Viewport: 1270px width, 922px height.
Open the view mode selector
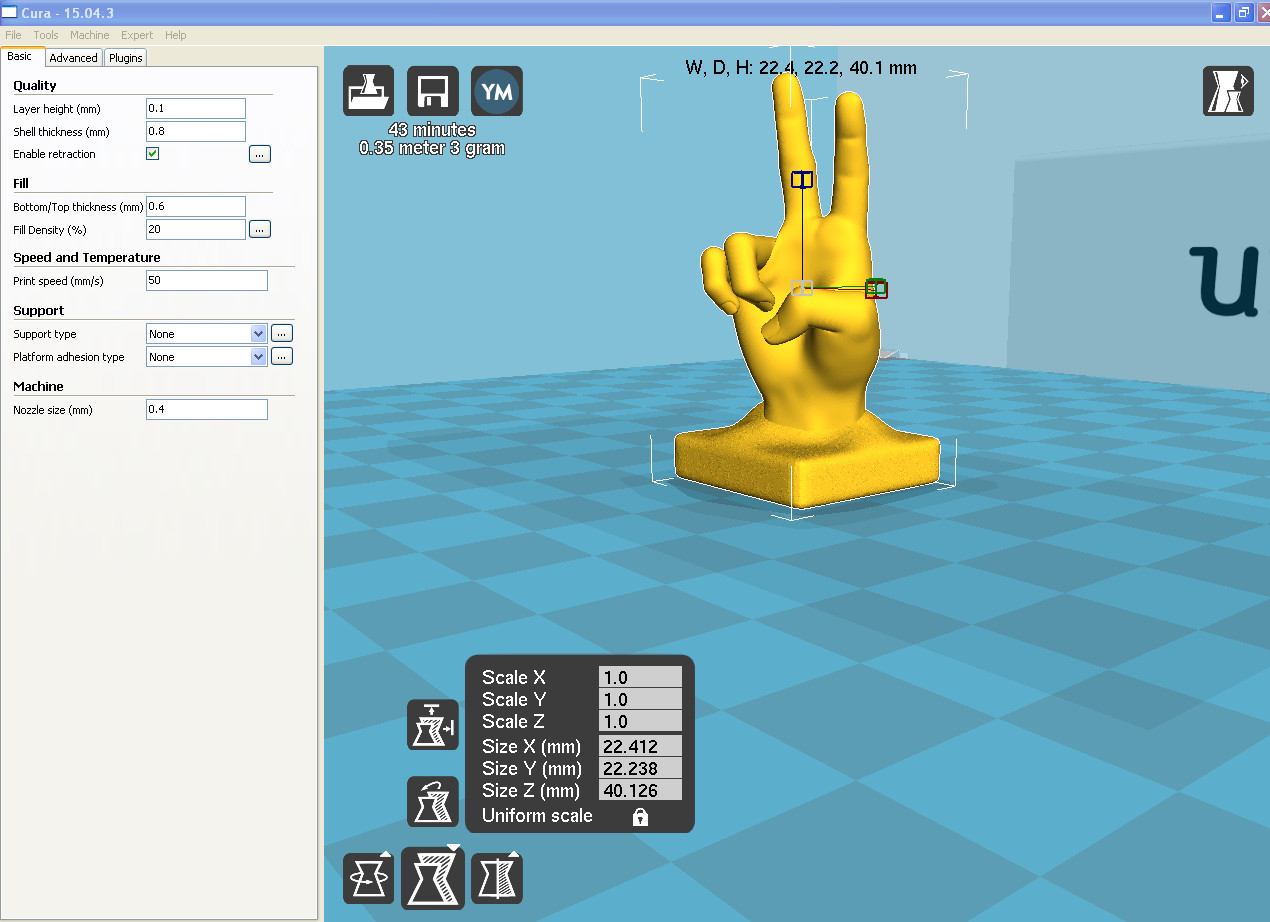[1228, 91]
